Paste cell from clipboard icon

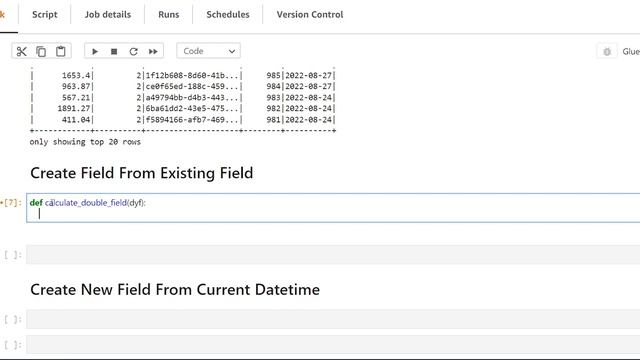pos(61,51)
